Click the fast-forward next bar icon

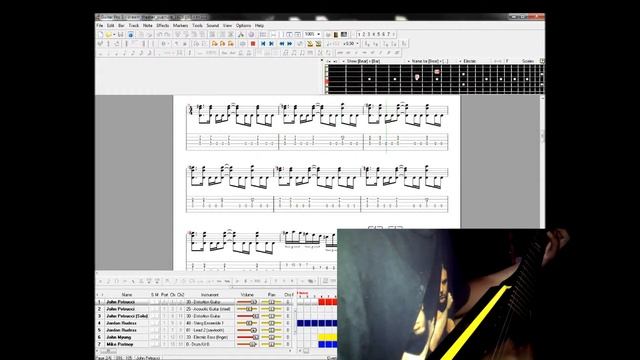[290, 44]
